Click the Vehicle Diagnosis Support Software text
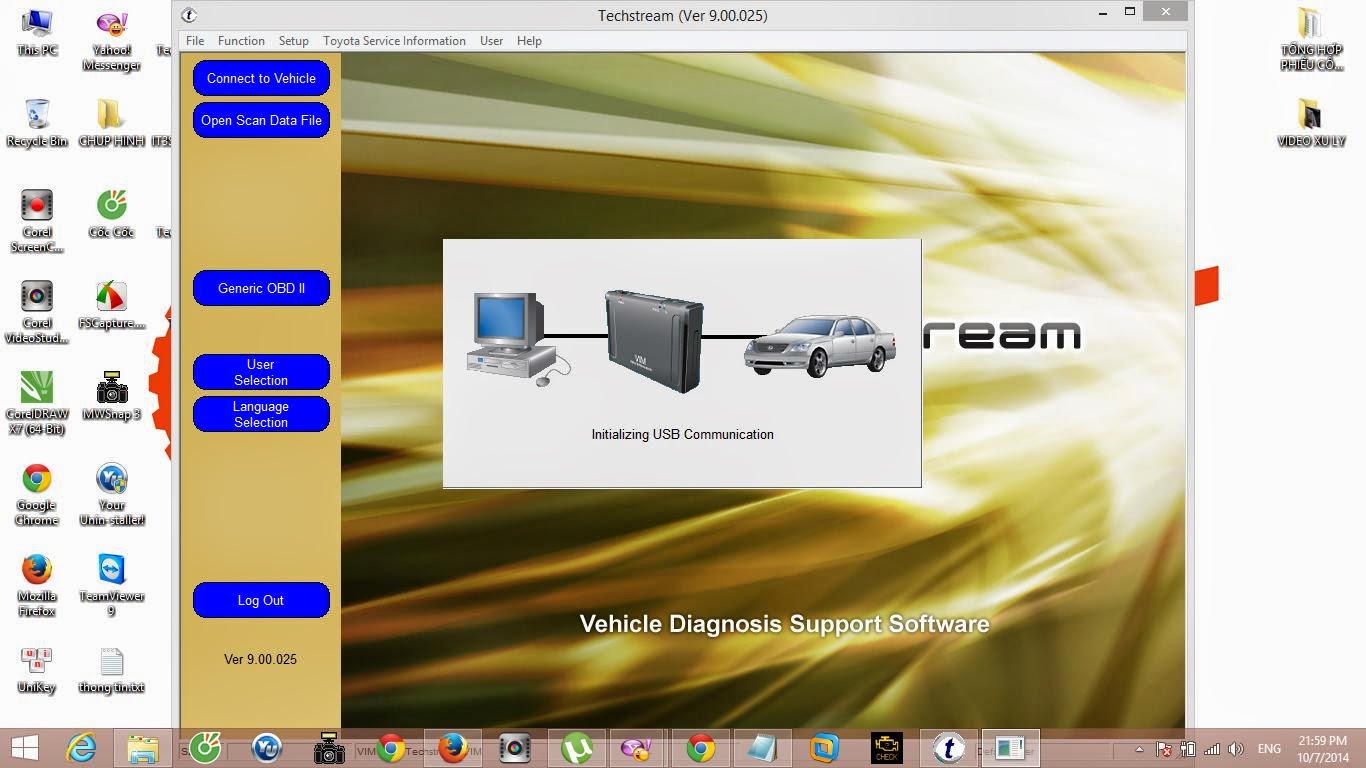1366x768 pixels. (x=785, y=624)
